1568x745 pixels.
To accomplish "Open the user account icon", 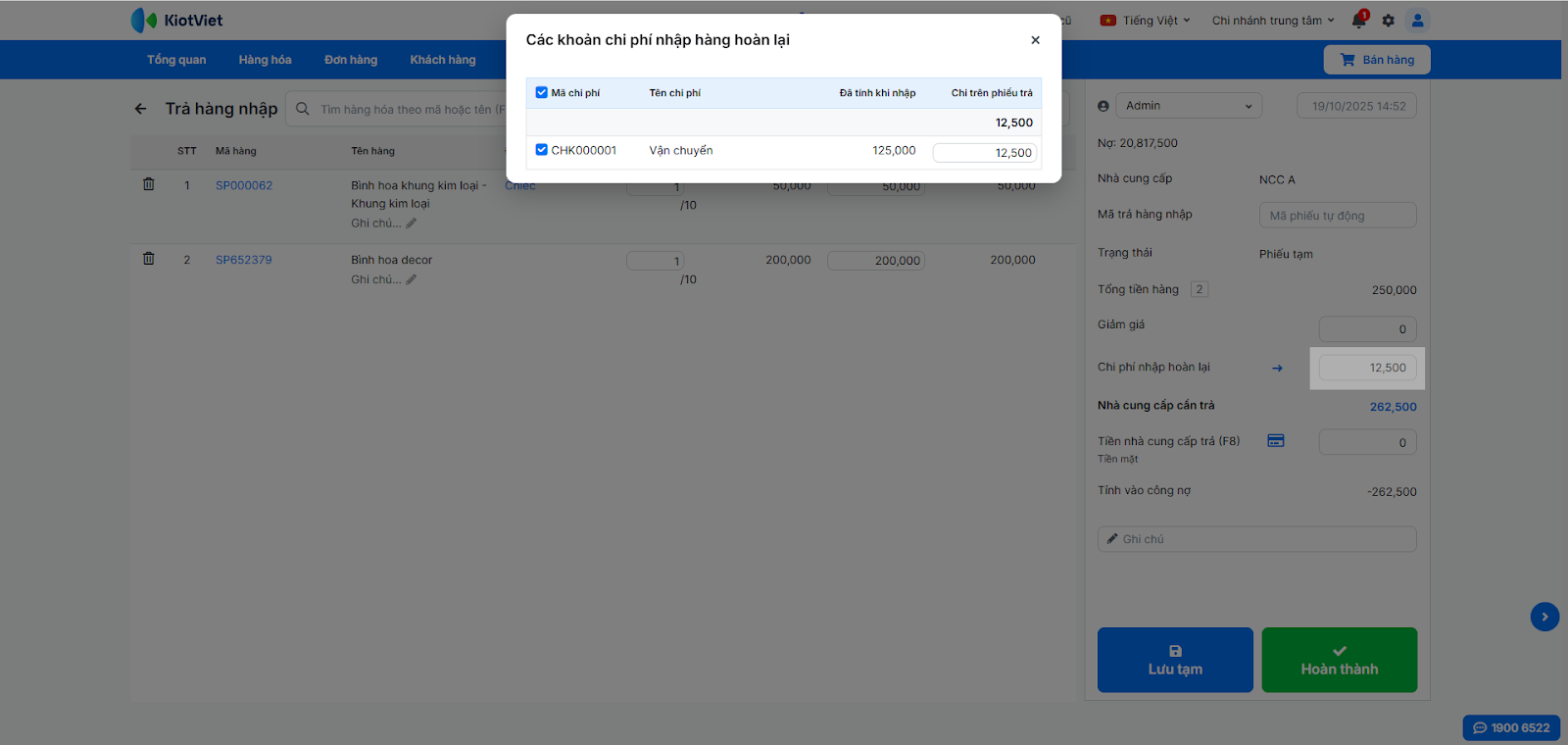I will (1417, 21).
